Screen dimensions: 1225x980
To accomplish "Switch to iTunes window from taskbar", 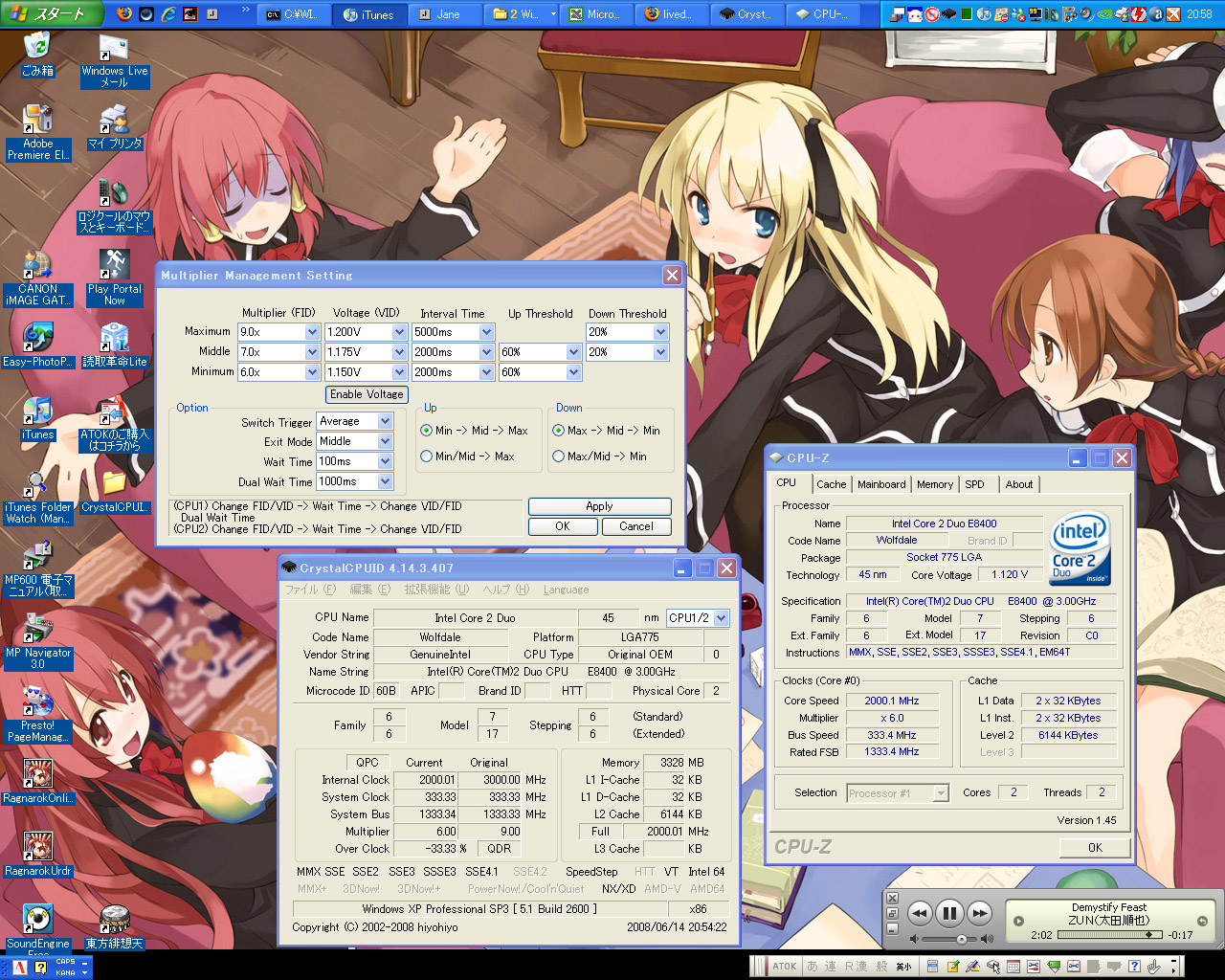I will [x=369, y=14].
